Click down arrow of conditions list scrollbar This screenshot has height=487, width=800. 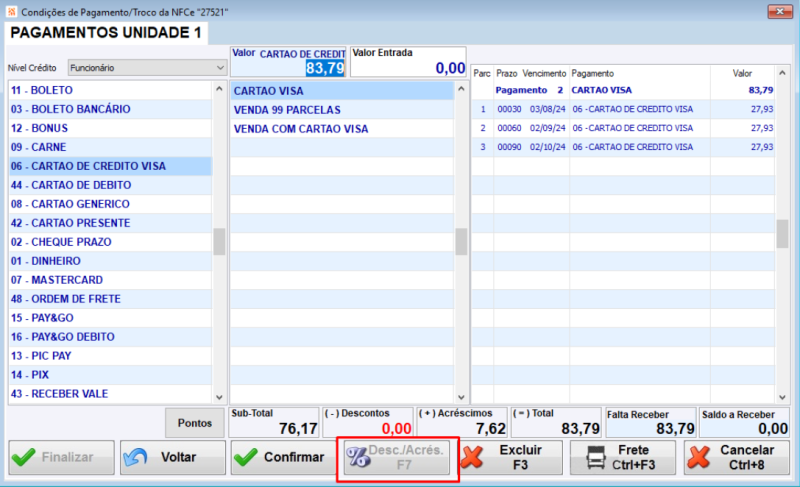pos(461,397)
